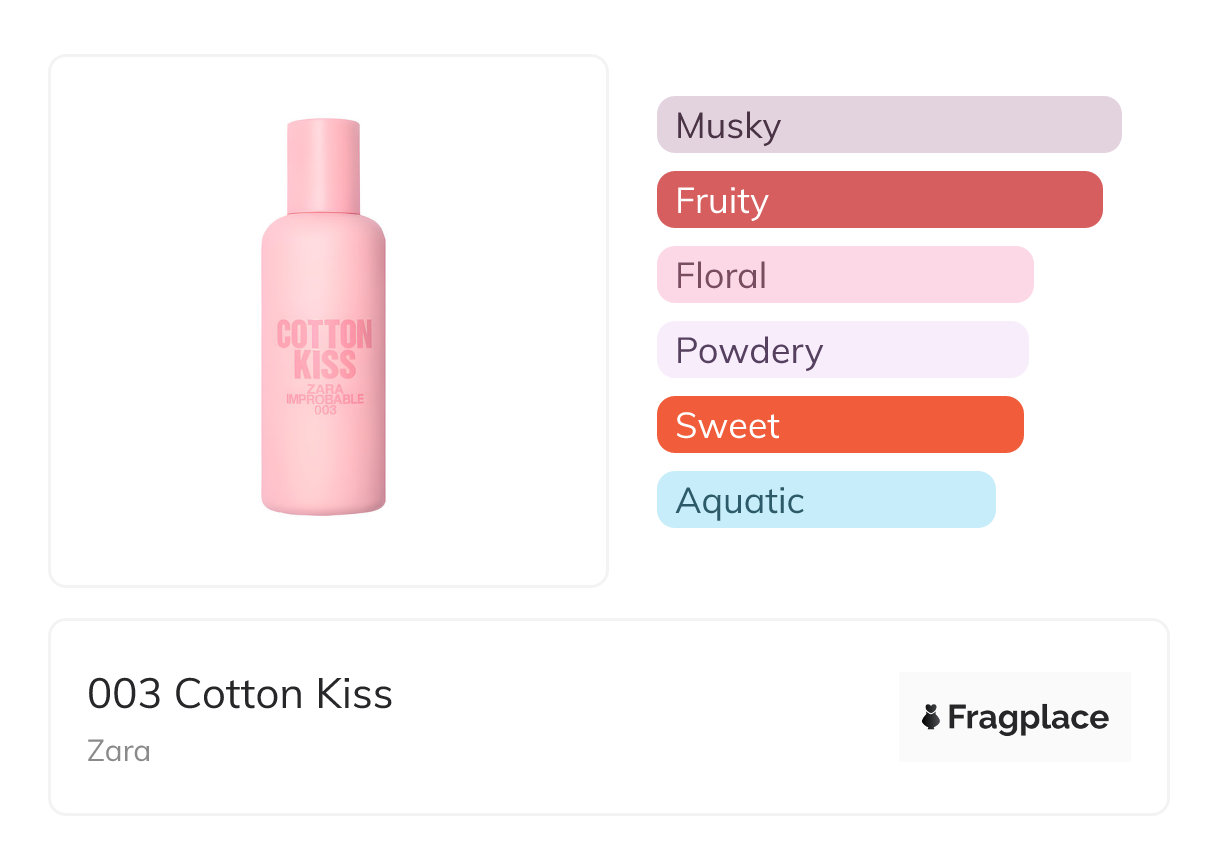Choose the pink Floral accord bar

point(844,275)
